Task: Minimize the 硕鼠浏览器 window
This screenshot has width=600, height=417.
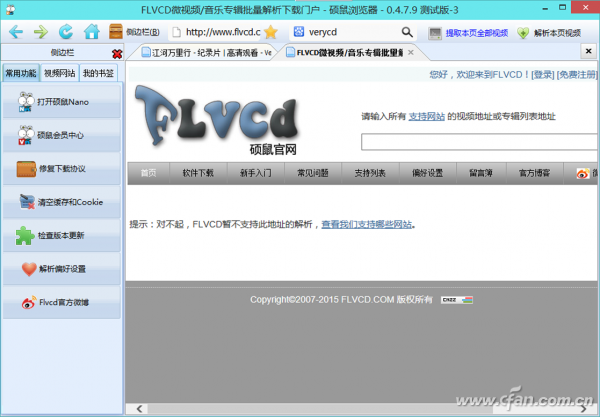Action: (545, 8)
